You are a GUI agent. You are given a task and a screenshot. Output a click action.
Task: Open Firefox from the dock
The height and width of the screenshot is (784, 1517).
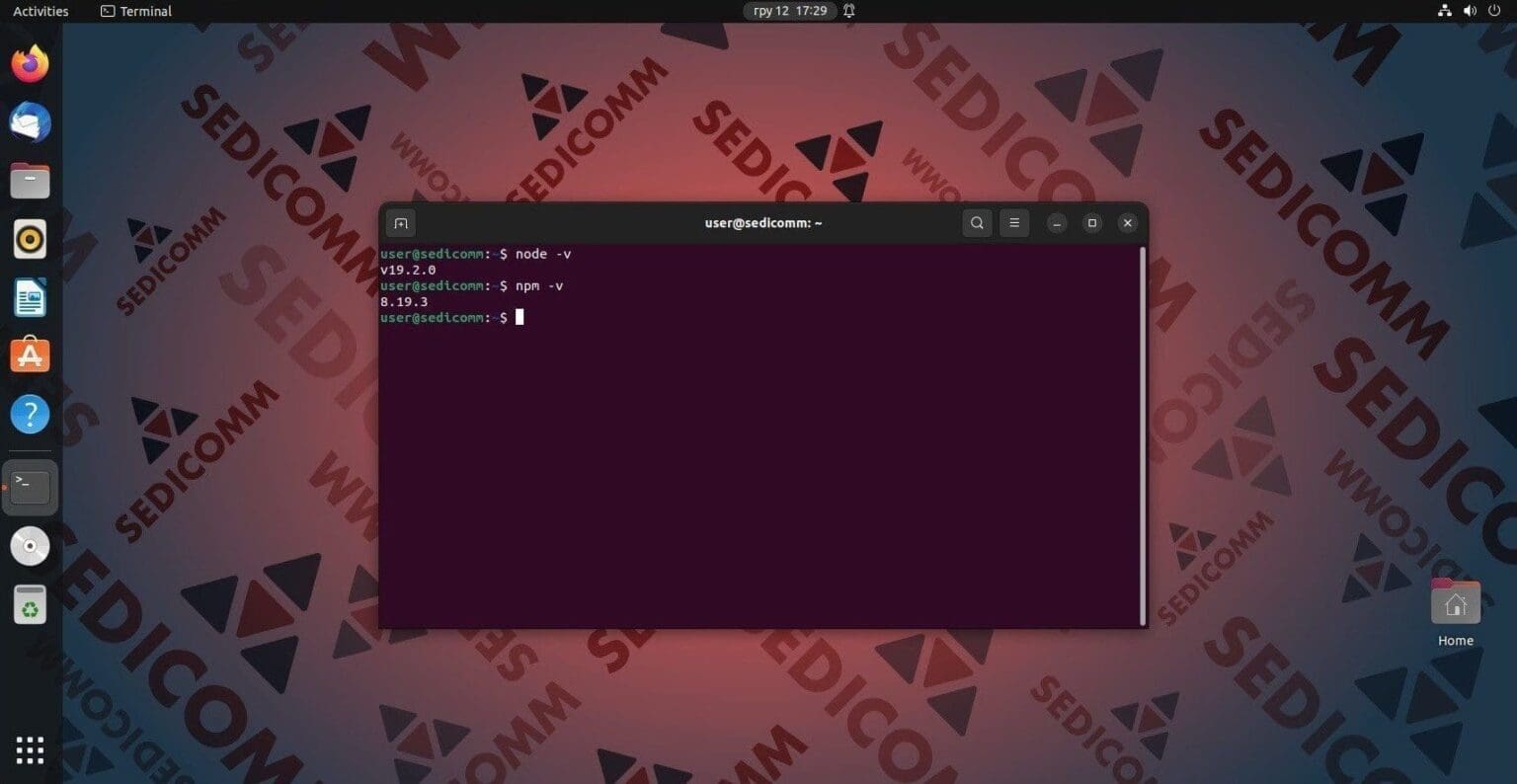30,62
